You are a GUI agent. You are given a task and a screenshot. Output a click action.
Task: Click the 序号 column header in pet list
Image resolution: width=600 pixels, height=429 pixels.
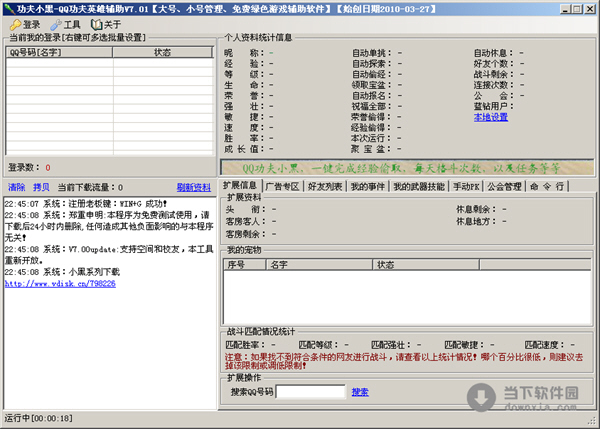click(x=245, y=264)
